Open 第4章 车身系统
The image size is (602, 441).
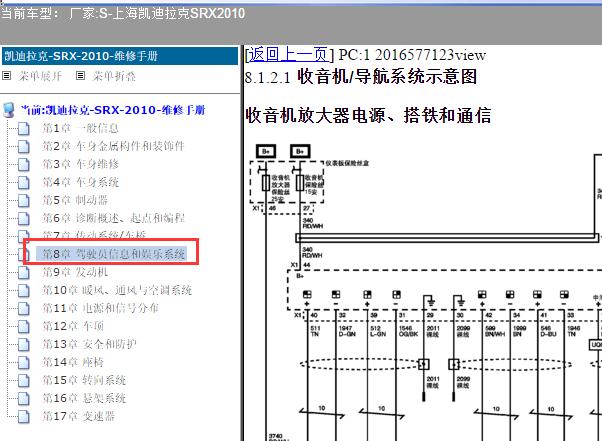pyautogui.click(x=80, y=182)
